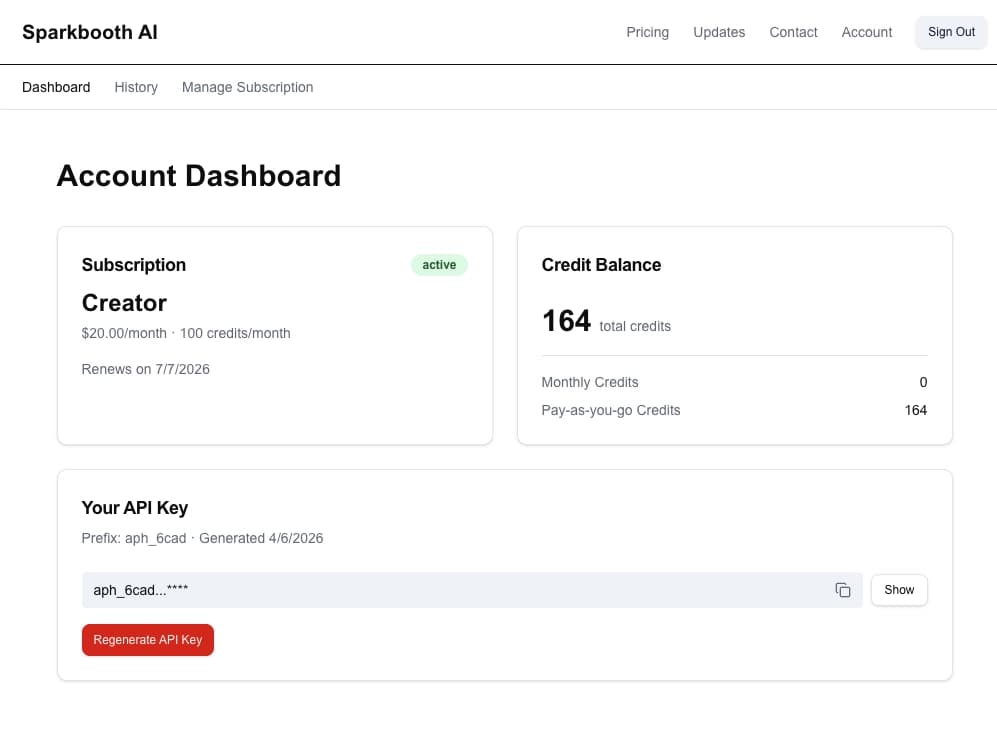Click the Pay-as-you-go value 164
The height and width of the screenshot is (738, 997).
tap(916, 410)
